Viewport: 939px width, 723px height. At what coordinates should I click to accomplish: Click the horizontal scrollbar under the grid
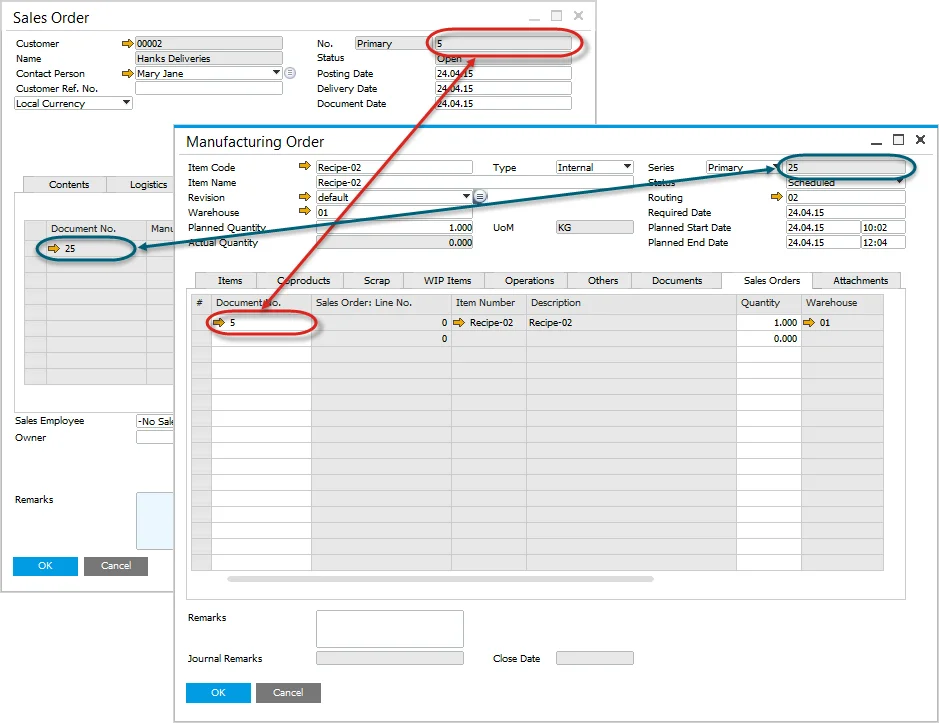(440, 579)
